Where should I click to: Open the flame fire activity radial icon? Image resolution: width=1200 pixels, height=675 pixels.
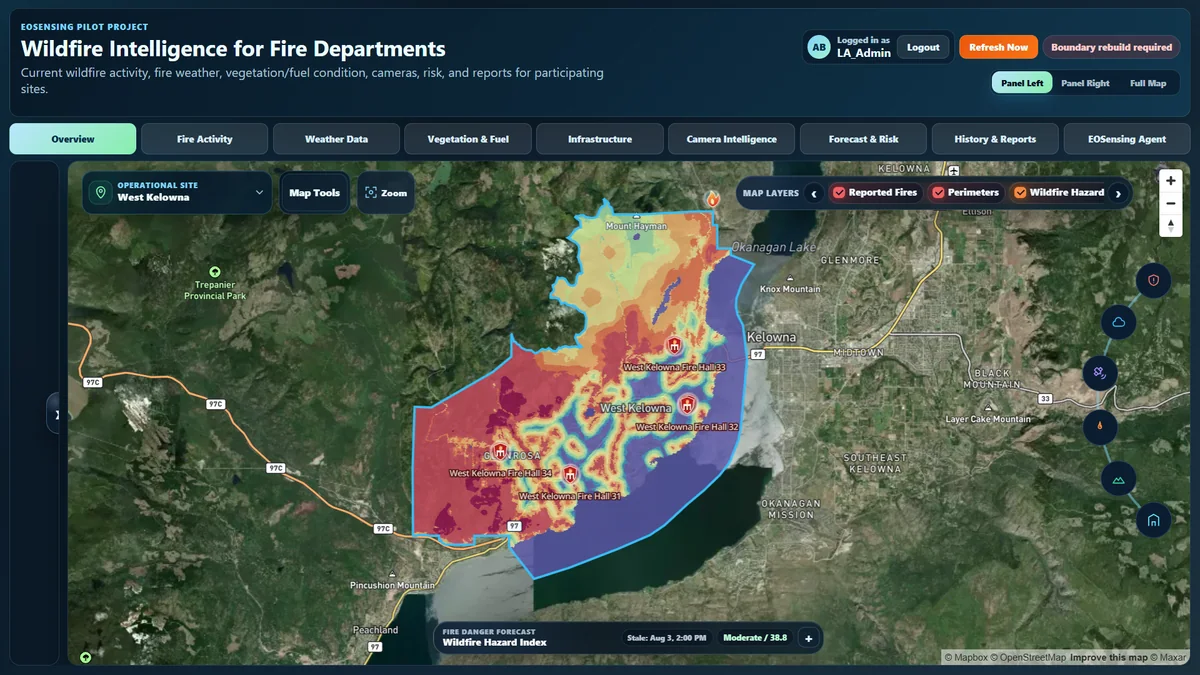1100,427
